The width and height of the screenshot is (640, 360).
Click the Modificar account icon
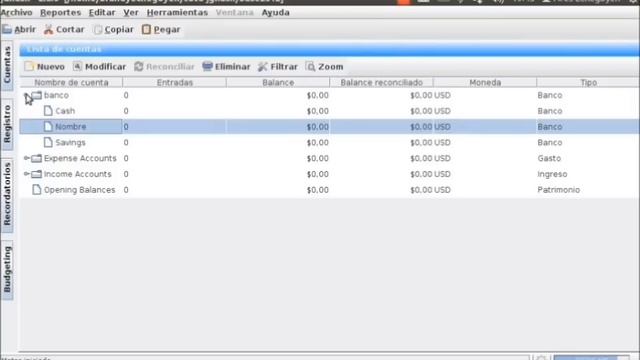pyautogui.click(x=78, y=66)
